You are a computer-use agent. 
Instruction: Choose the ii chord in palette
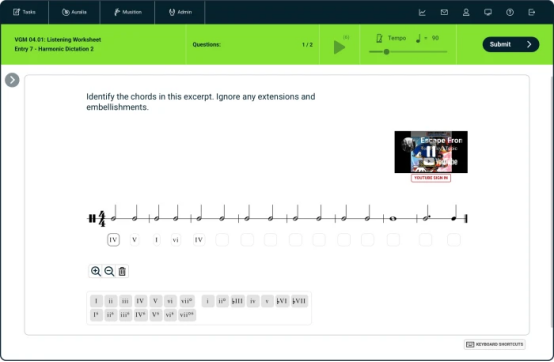(x=111, y=301)
